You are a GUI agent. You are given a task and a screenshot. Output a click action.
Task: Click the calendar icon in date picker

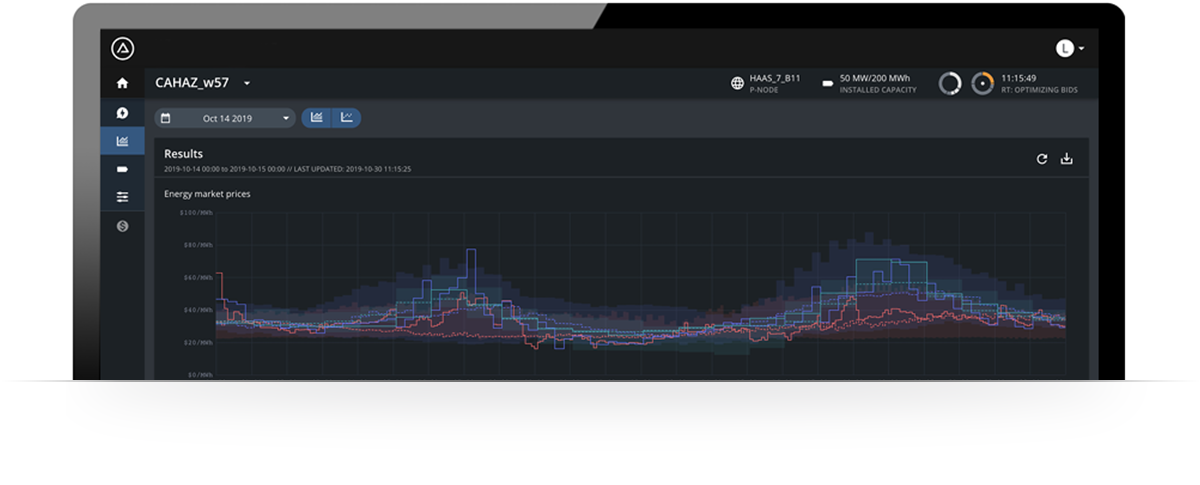(166, 118)
